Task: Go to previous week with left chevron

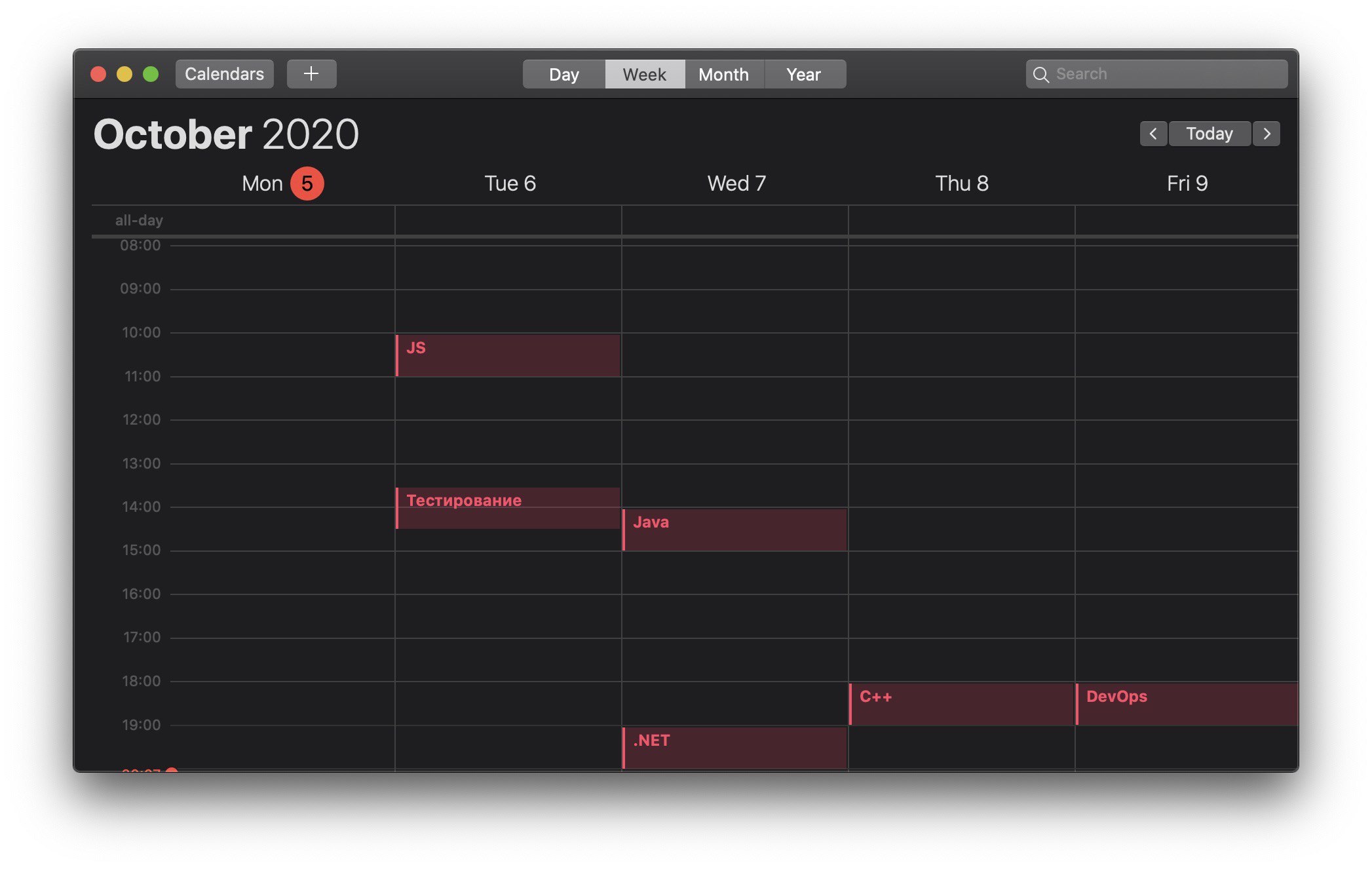Action: (x=1153, y=134)
